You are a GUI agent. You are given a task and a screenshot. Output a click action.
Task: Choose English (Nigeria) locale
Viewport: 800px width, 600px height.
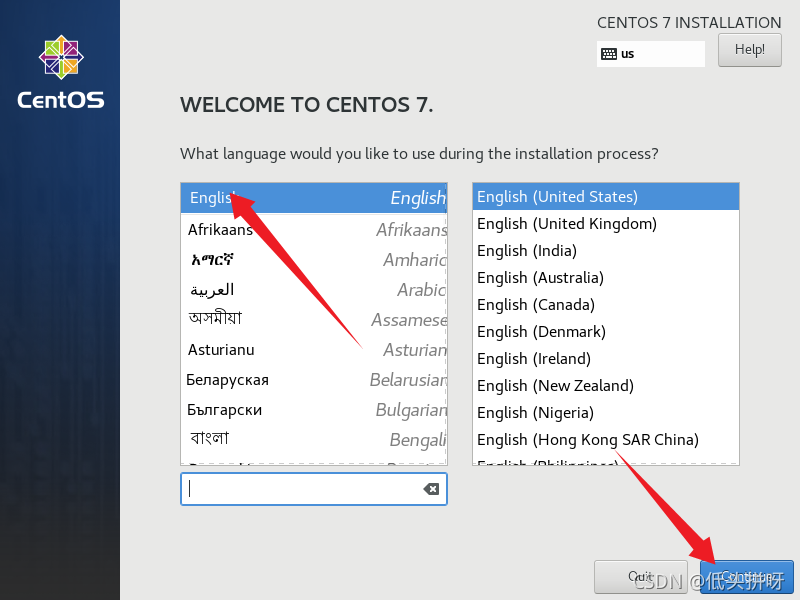pyautogui.click(x=606, y=413)
